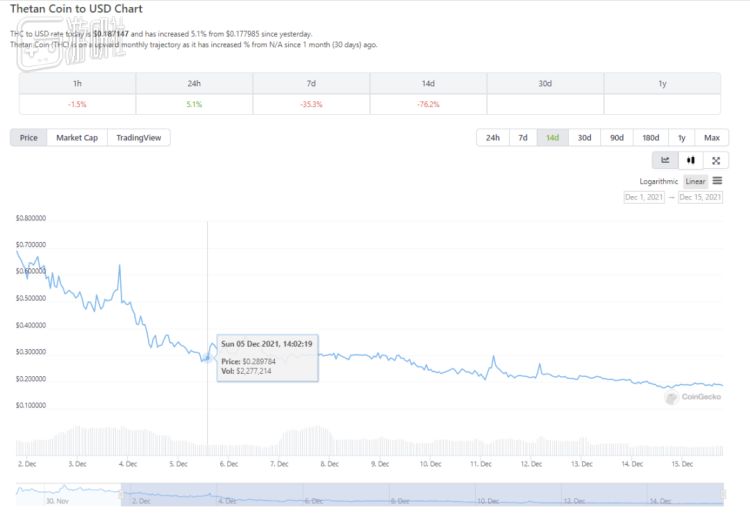Edit the start date Dec 1, 2021
Image resolution: width=750 pixels, height=513 pixels.
tap(644, 197)
